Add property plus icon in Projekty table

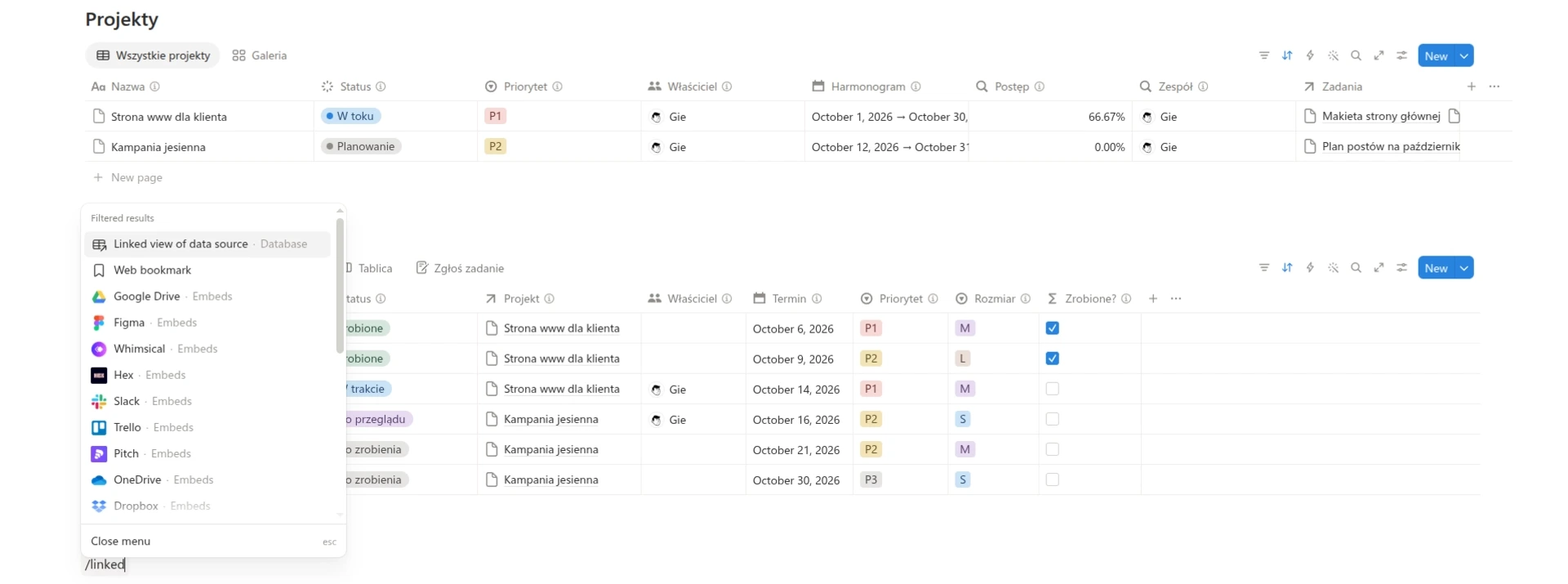(1471, 87)
